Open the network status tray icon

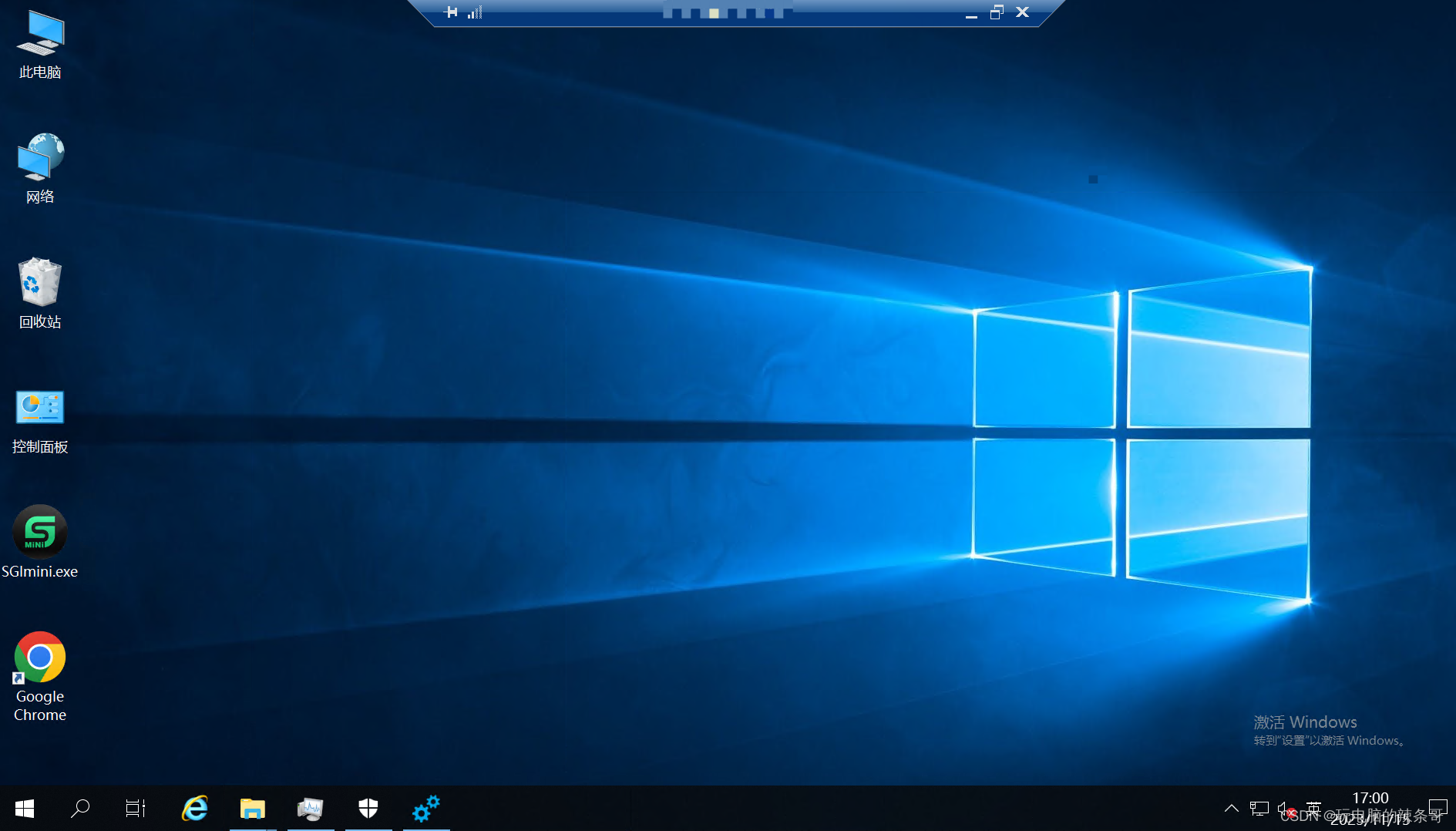pyautogui.click(x=1259, y=809)
